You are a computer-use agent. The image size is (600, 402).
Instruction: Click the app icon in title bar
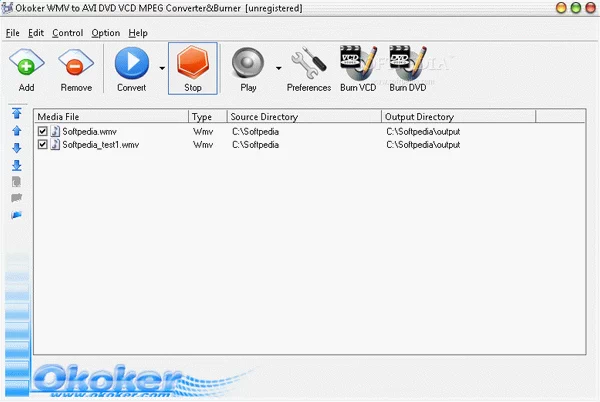pos(7,8)
